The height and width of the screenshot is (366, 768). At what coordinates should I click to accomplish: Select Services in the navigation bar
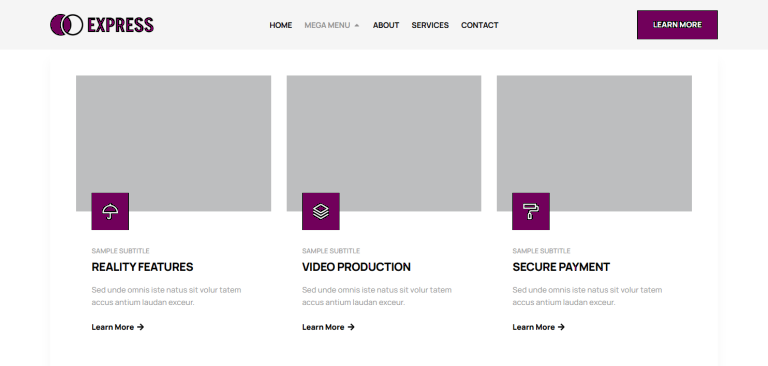pyautogui.click(x=430, y=25)
